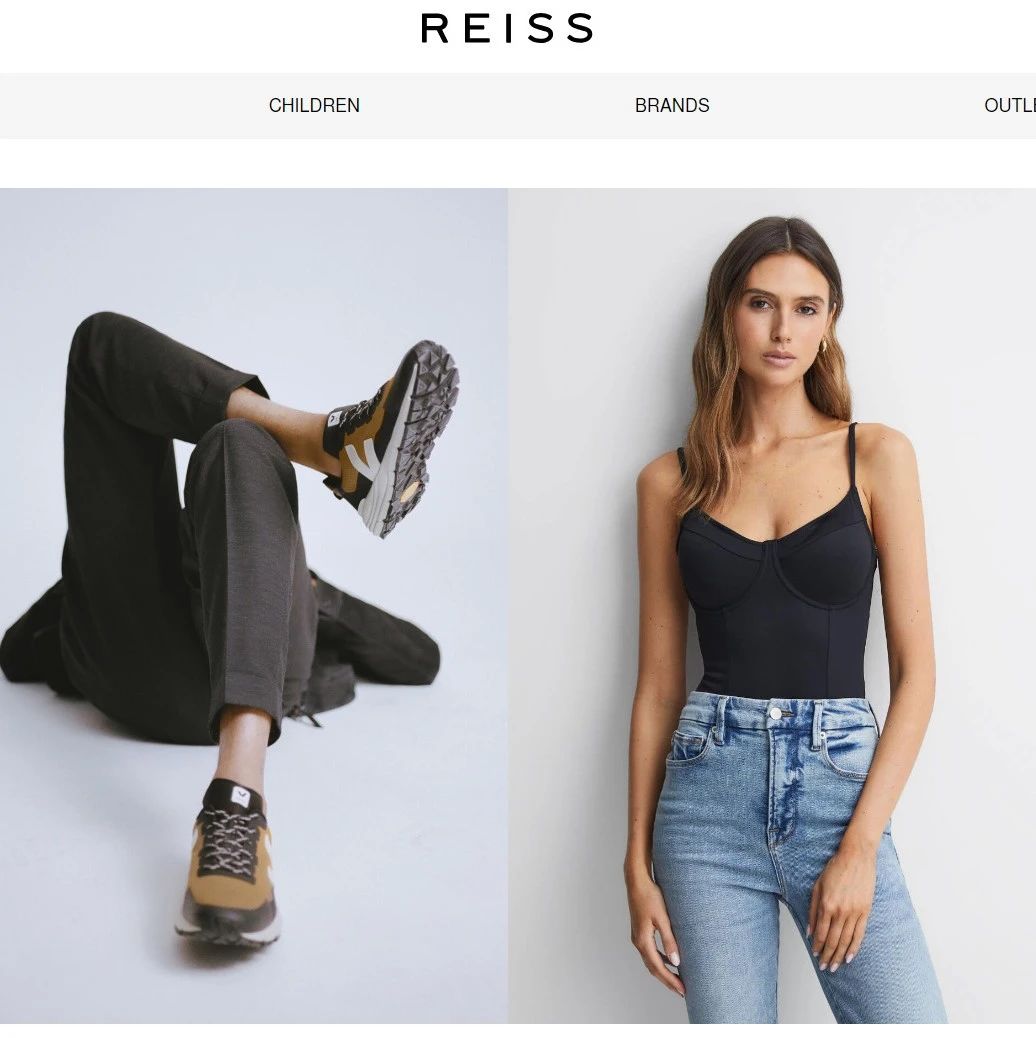This screenshot has width=1036, height=1038.
Task: Go to the OUTLET section
Action: 1010,105
